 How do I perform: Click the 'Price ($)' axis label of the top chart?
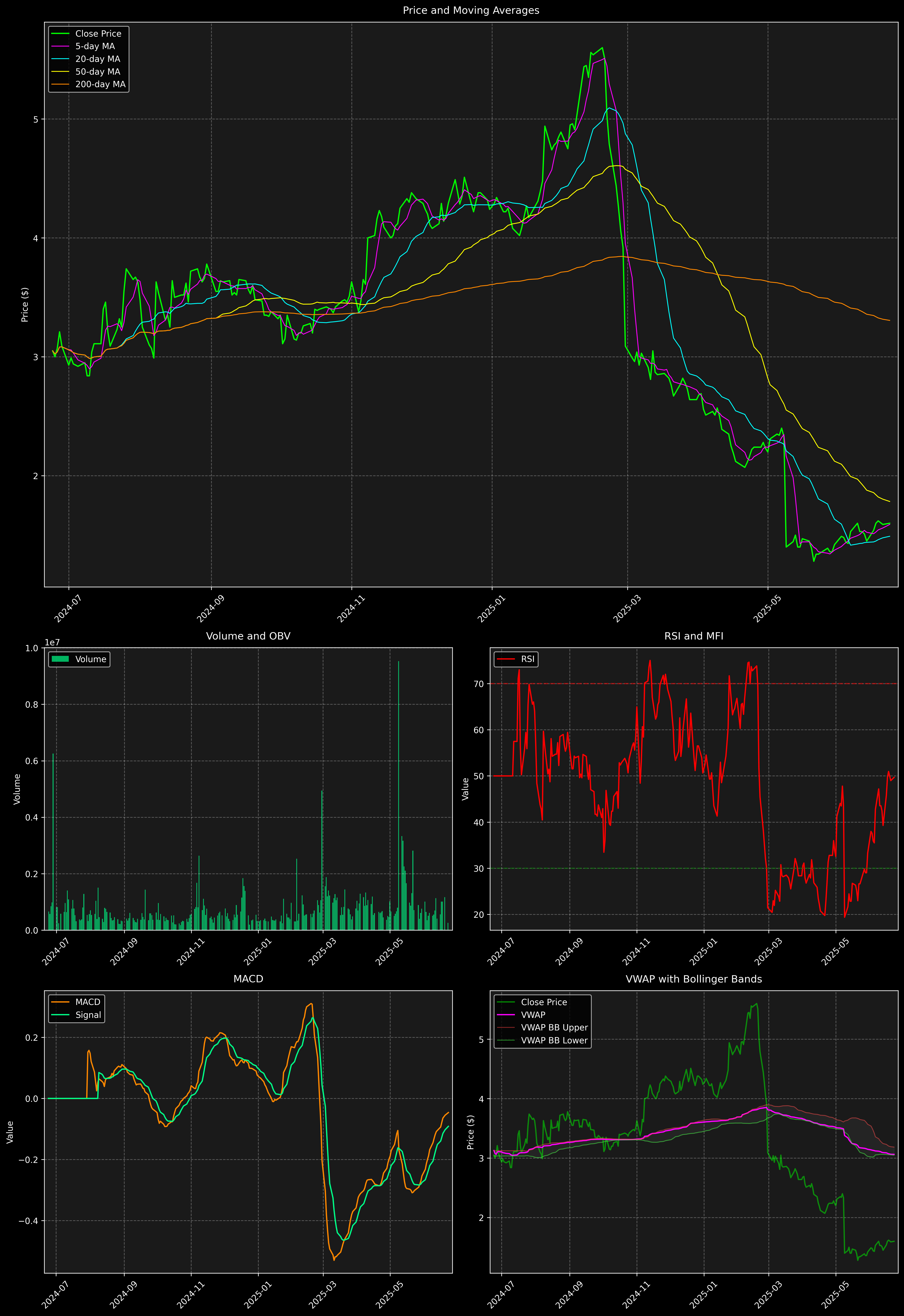(x=25, y=305)
